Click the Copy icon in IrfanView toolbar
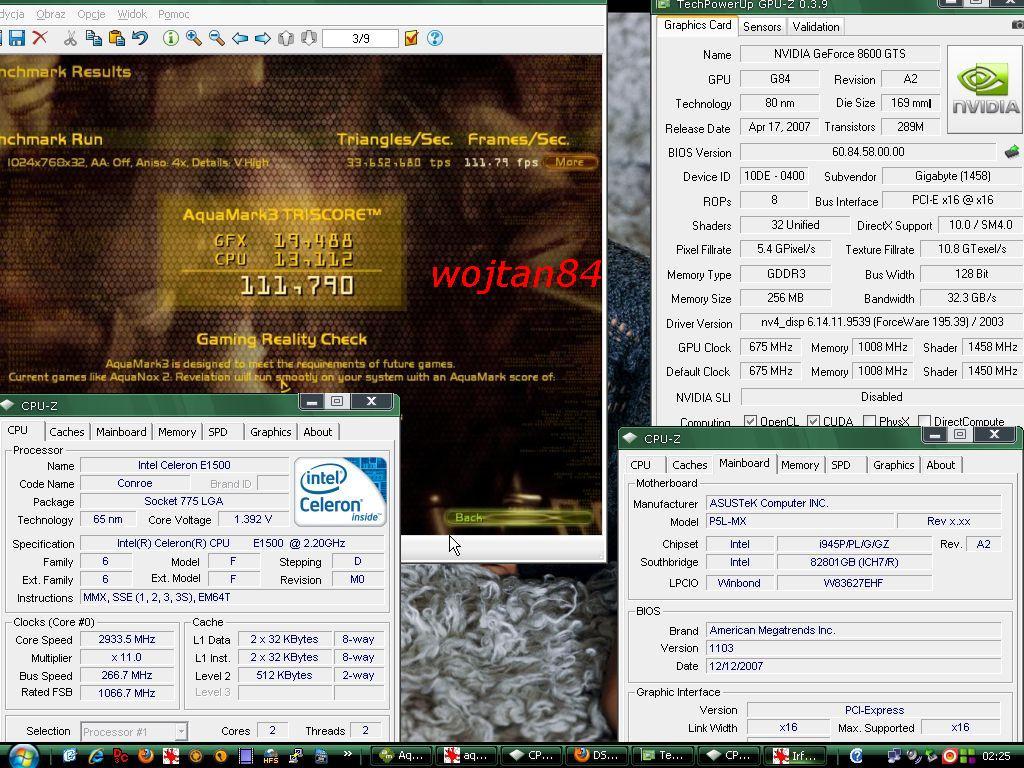Image resolution: width=1024 pixels, height=768 pixels. click(93, 38)
